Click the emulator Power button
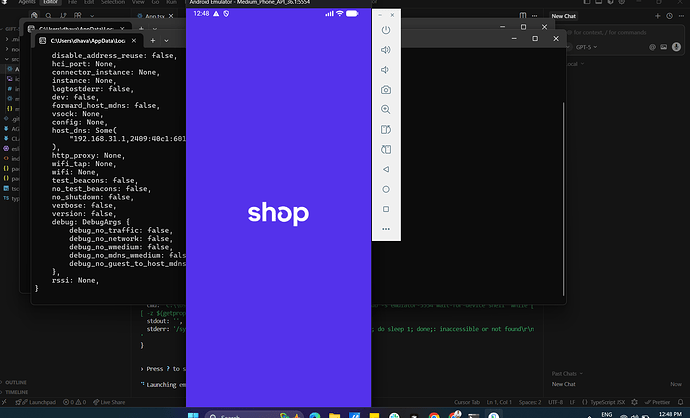The image size is (690, 418). tap(385, 30)
